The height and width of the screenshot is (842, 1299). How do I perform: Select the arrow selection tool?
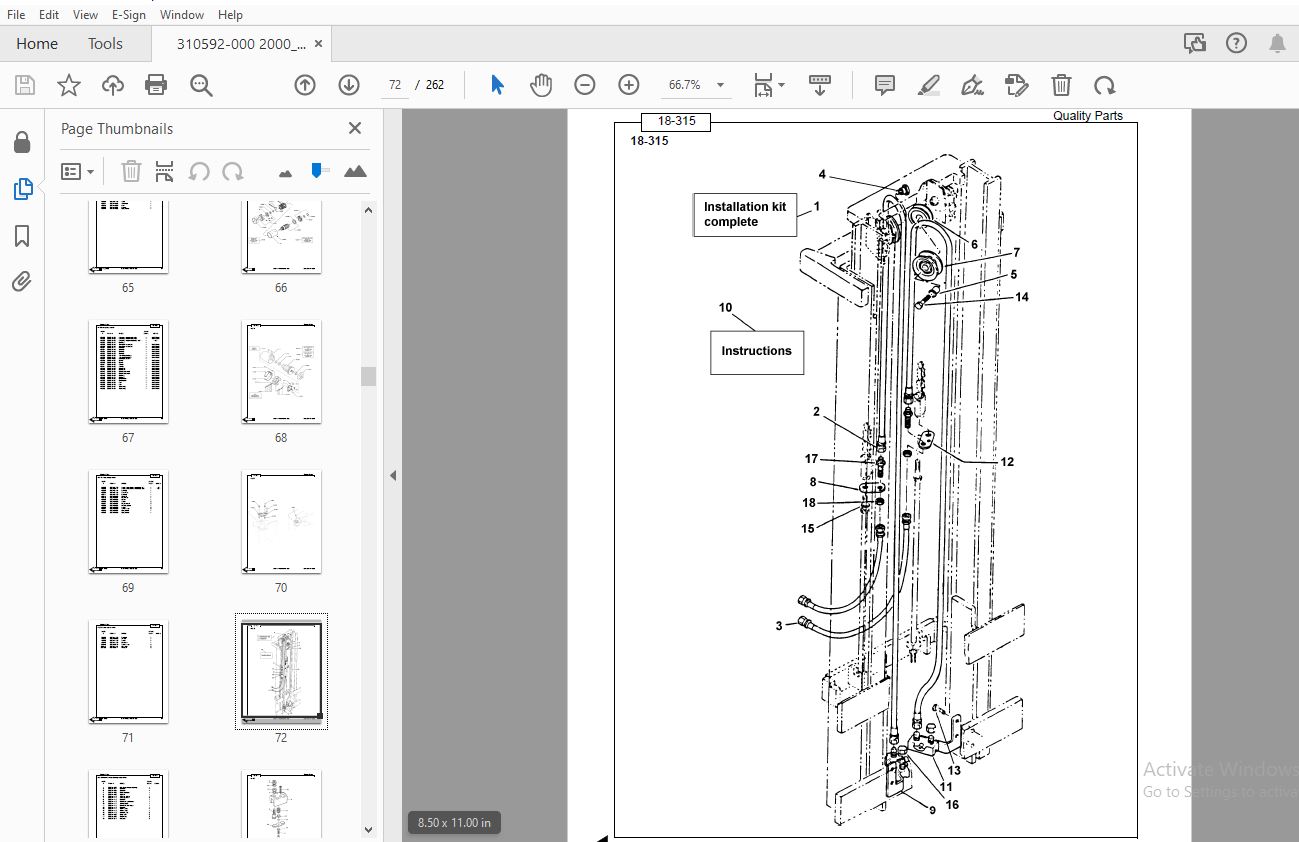pos(497,85)
